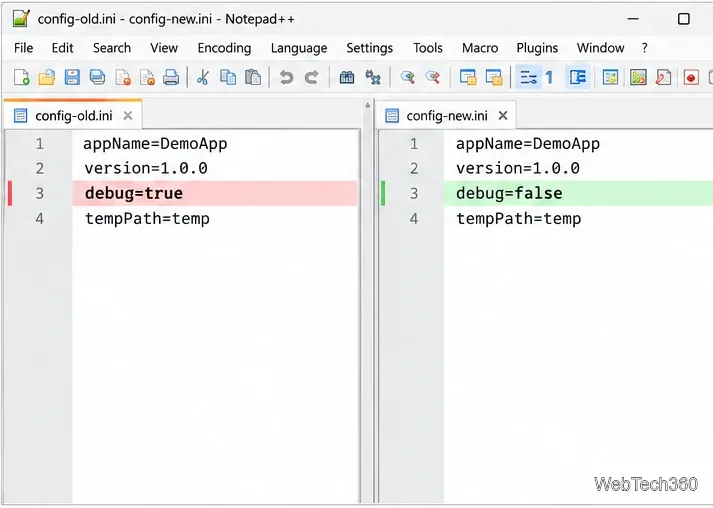Click the Notepad++ app icon in title bar
Image resolution: width=713 pixels, height=508 pixels.
point(21,19)
